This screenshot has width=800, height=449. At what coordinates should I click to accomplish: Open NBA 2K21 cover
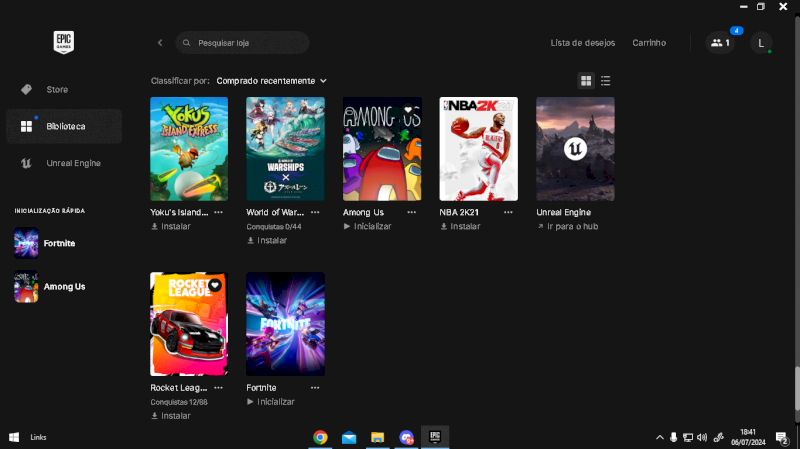click(479, 149)
